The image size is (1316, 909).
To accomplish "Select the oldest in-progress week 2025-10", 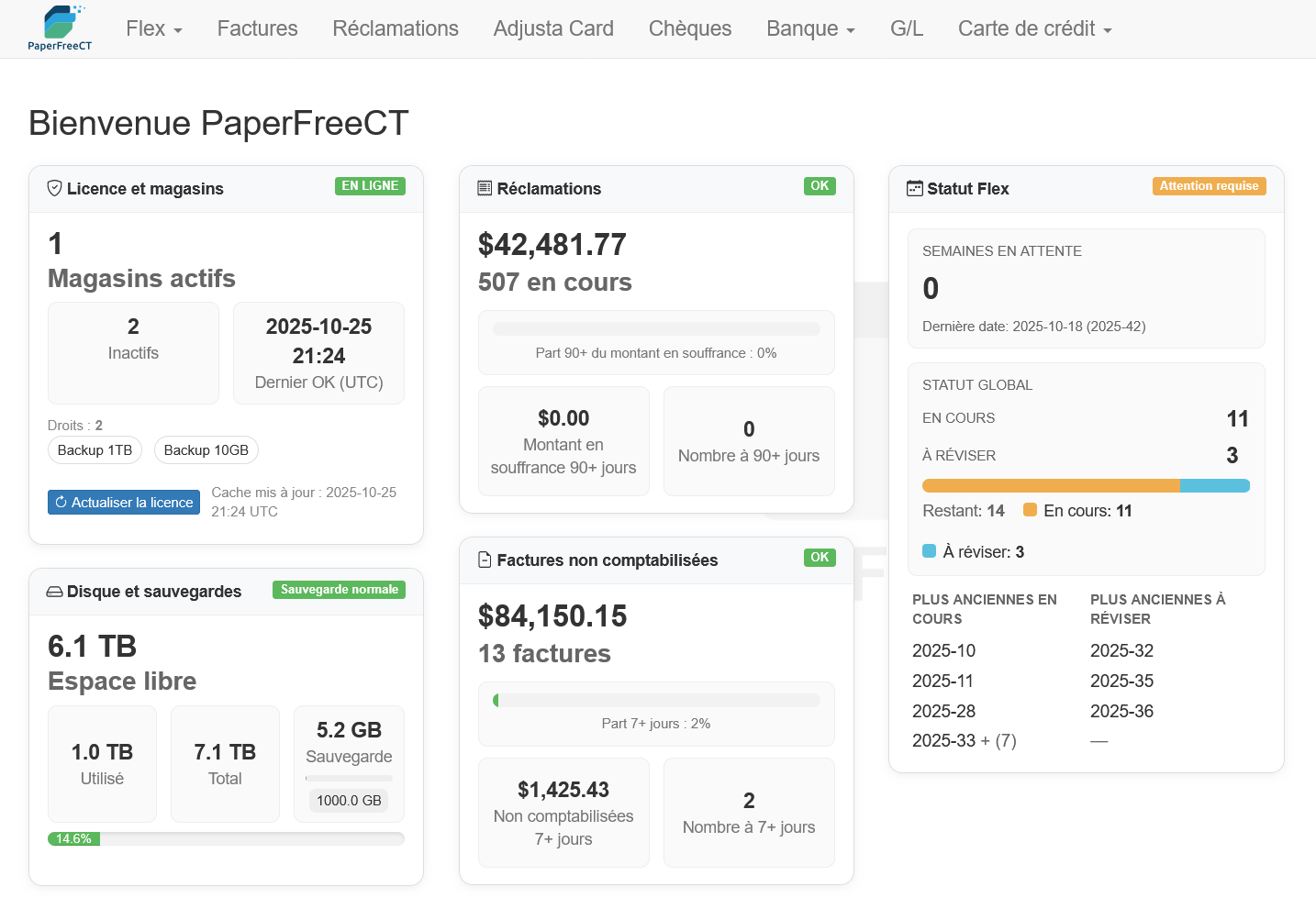I will [x=943, y=650].
